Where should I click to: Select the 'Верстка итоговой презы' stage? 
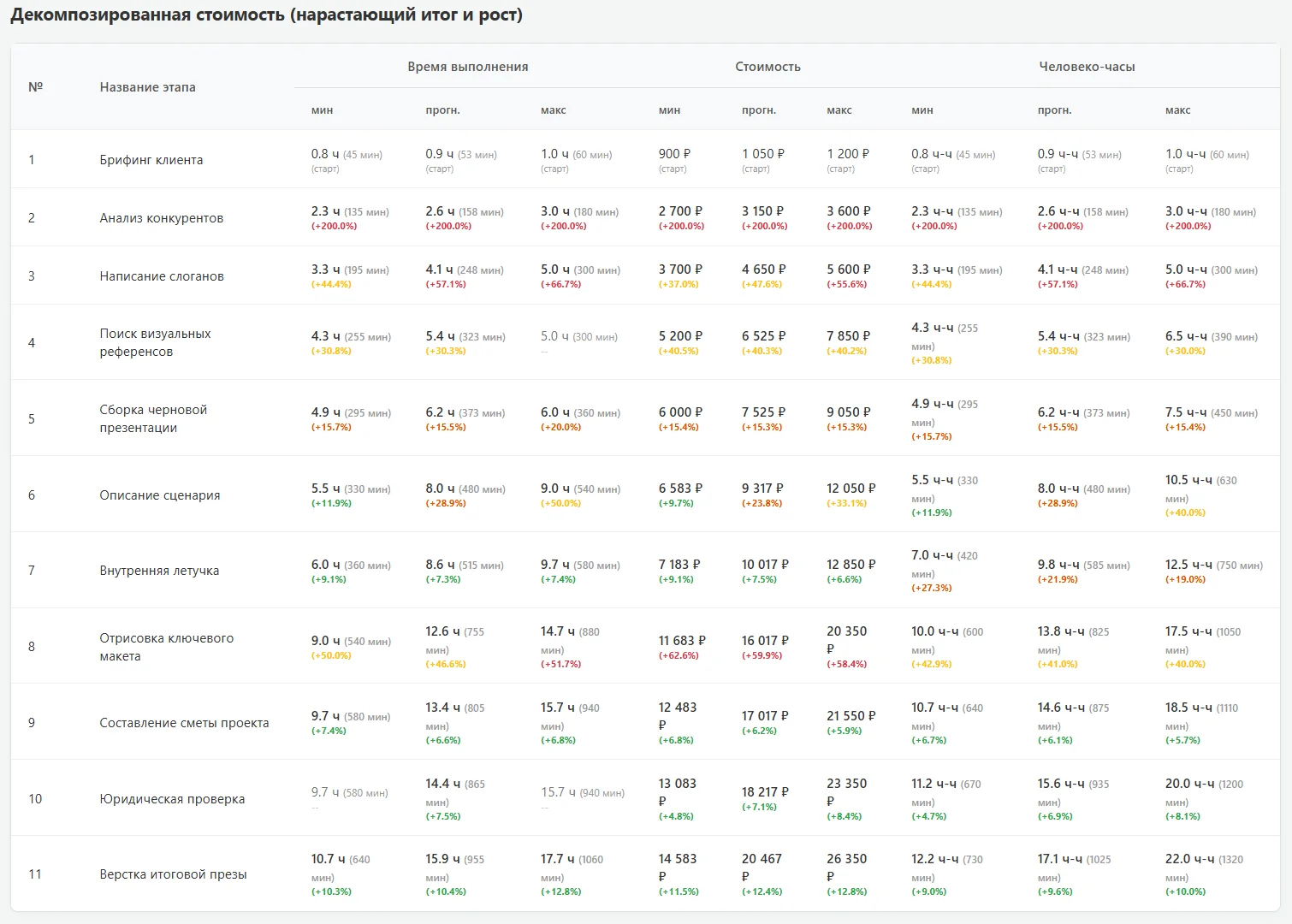pos(173,874)
